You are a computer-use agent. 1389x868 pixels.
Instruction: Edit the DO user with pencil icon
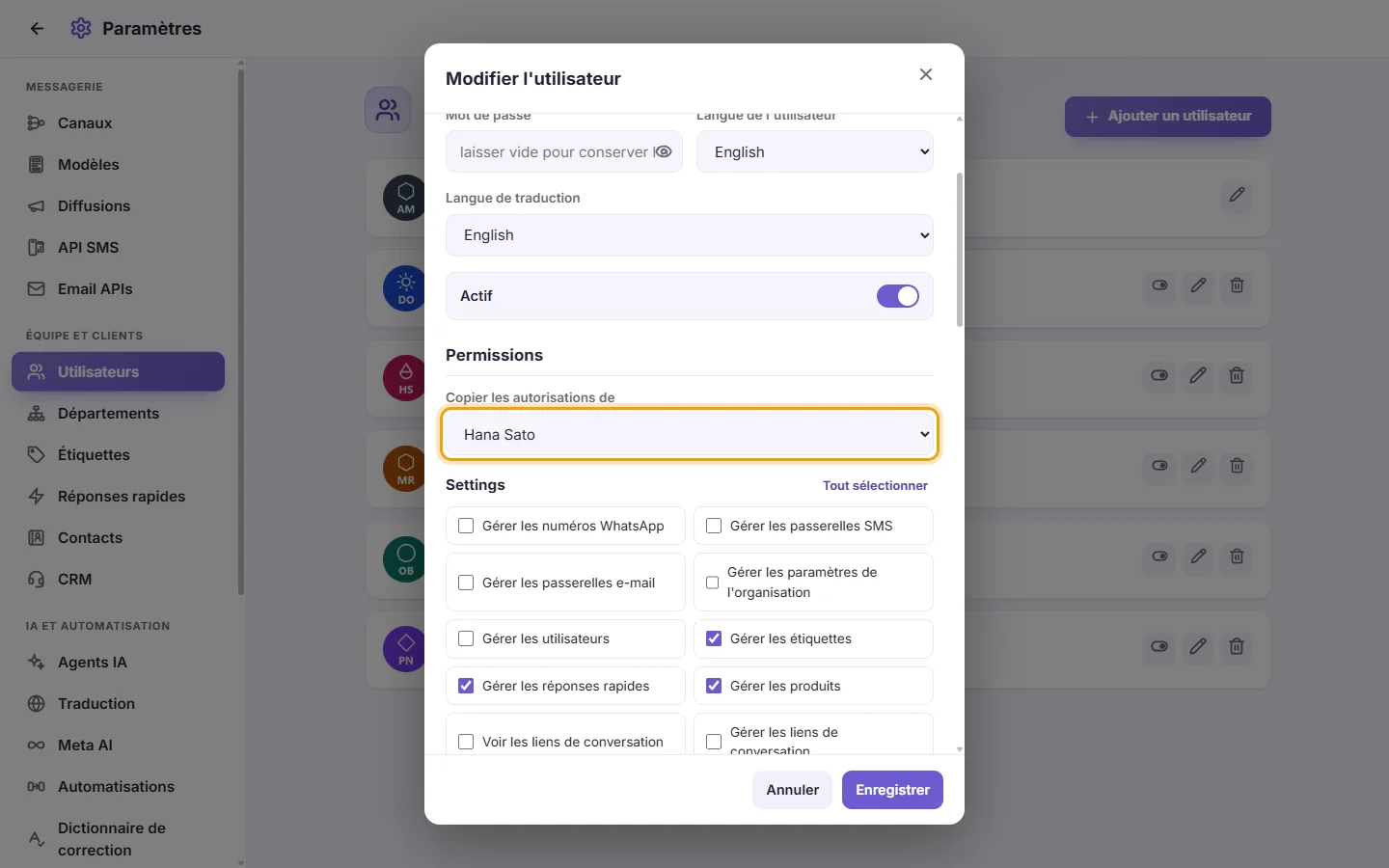(x=1198, y=285)
